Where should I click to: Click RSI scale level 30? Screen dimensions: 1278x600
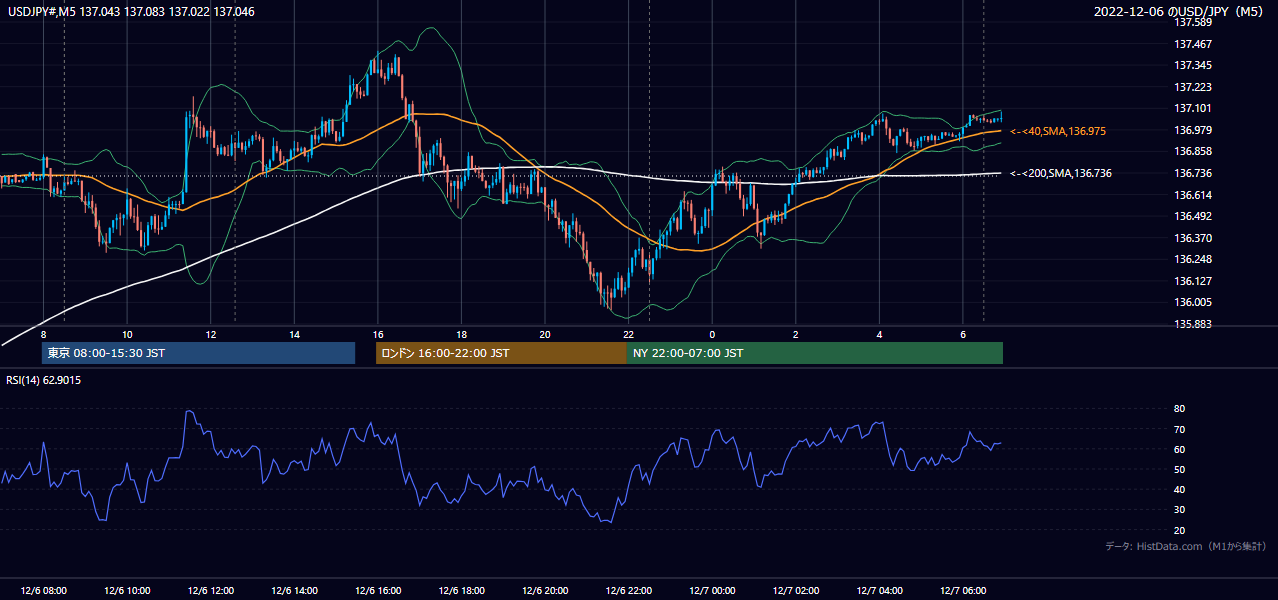[1179, 509]
